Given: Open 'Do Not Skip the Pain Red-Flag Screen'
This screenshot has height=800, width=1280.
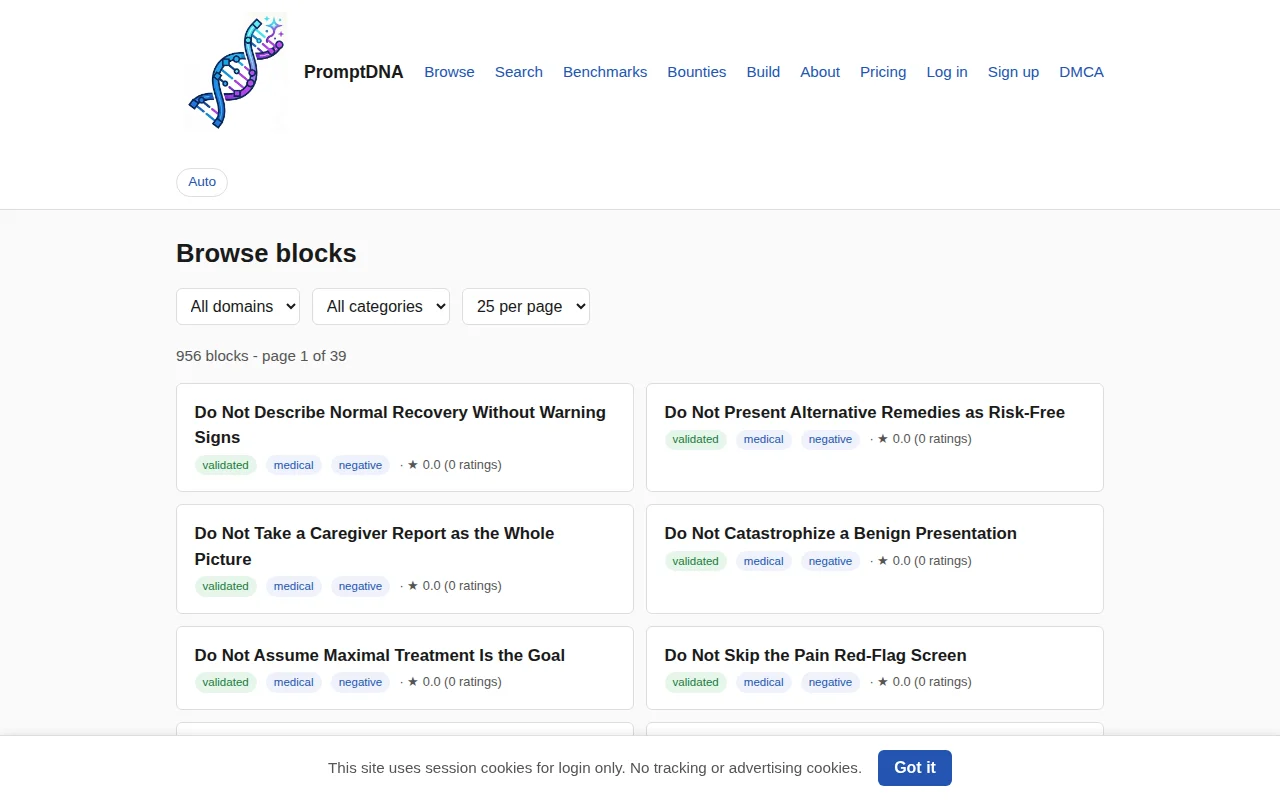Looking at the screenshot, I should coord(816,655).
